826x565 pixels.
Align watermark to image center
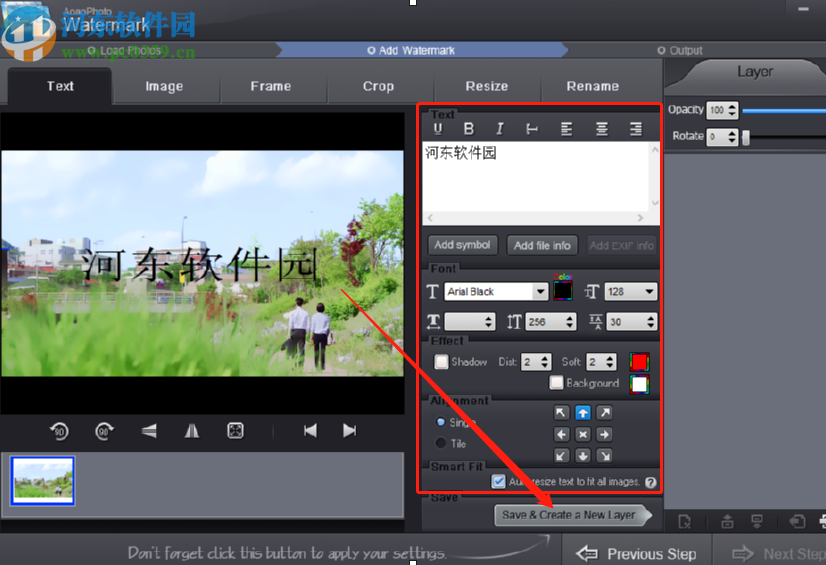tap(583, 434)
